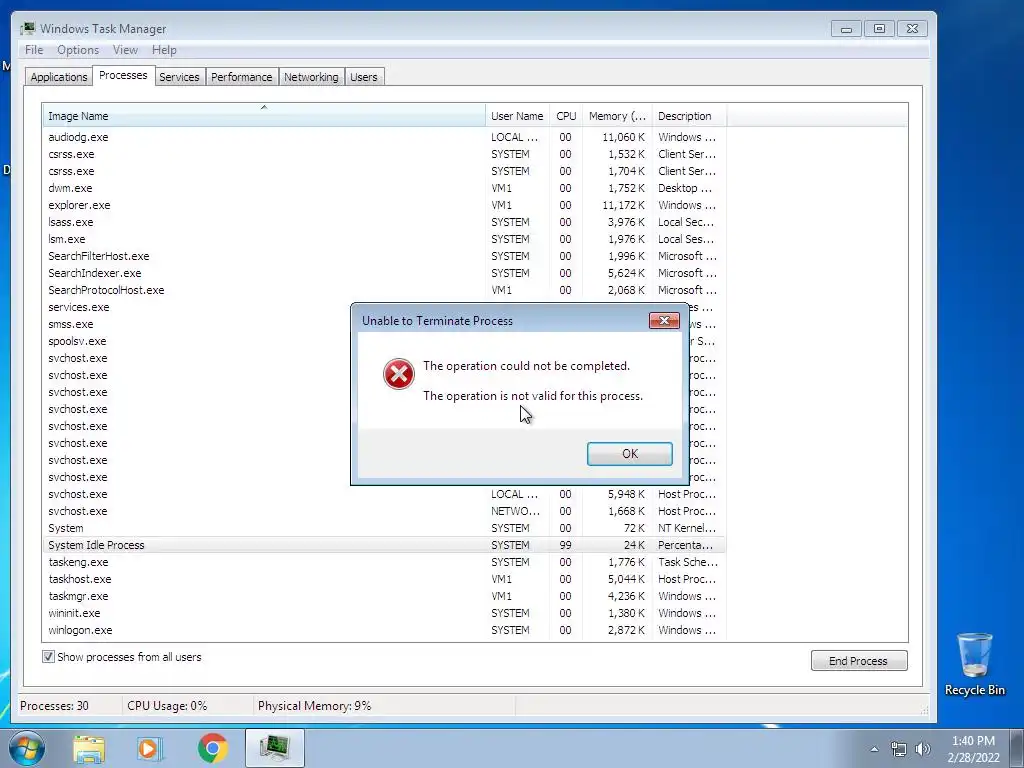Open the Recycle Bin desktop icon
The height and width of the screenshot is (768, 1024).
tap(974, 664)
